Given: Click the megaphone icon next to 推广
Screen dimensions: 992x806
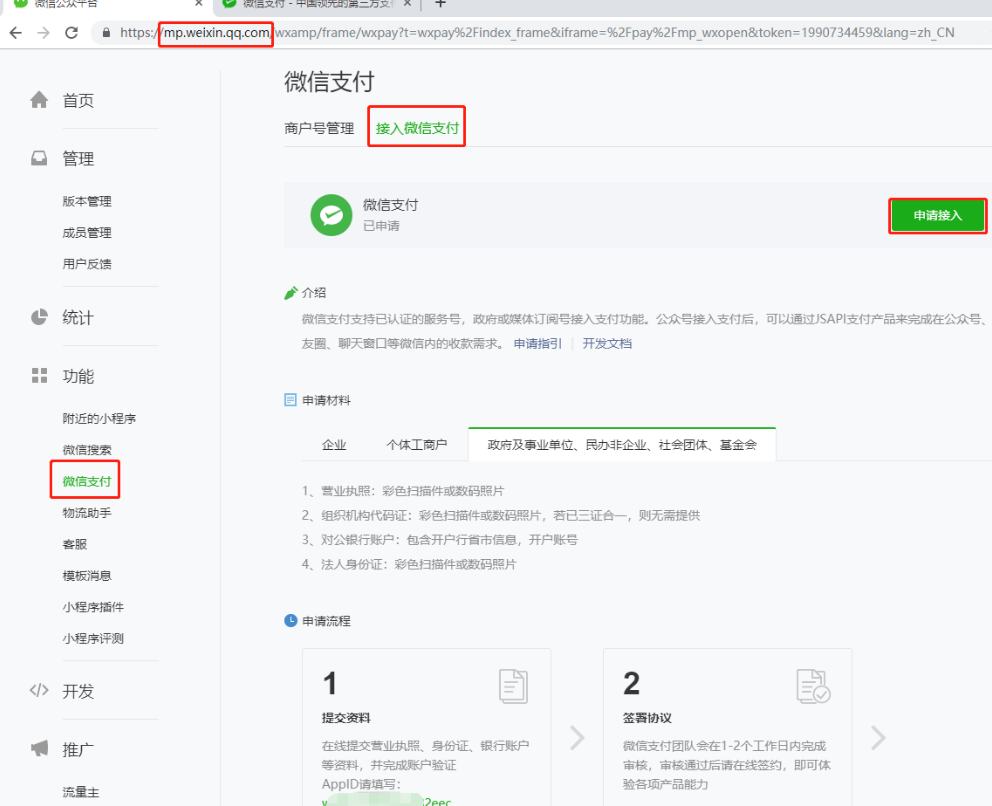Looking at the screenshot, I should click(39, 749).
